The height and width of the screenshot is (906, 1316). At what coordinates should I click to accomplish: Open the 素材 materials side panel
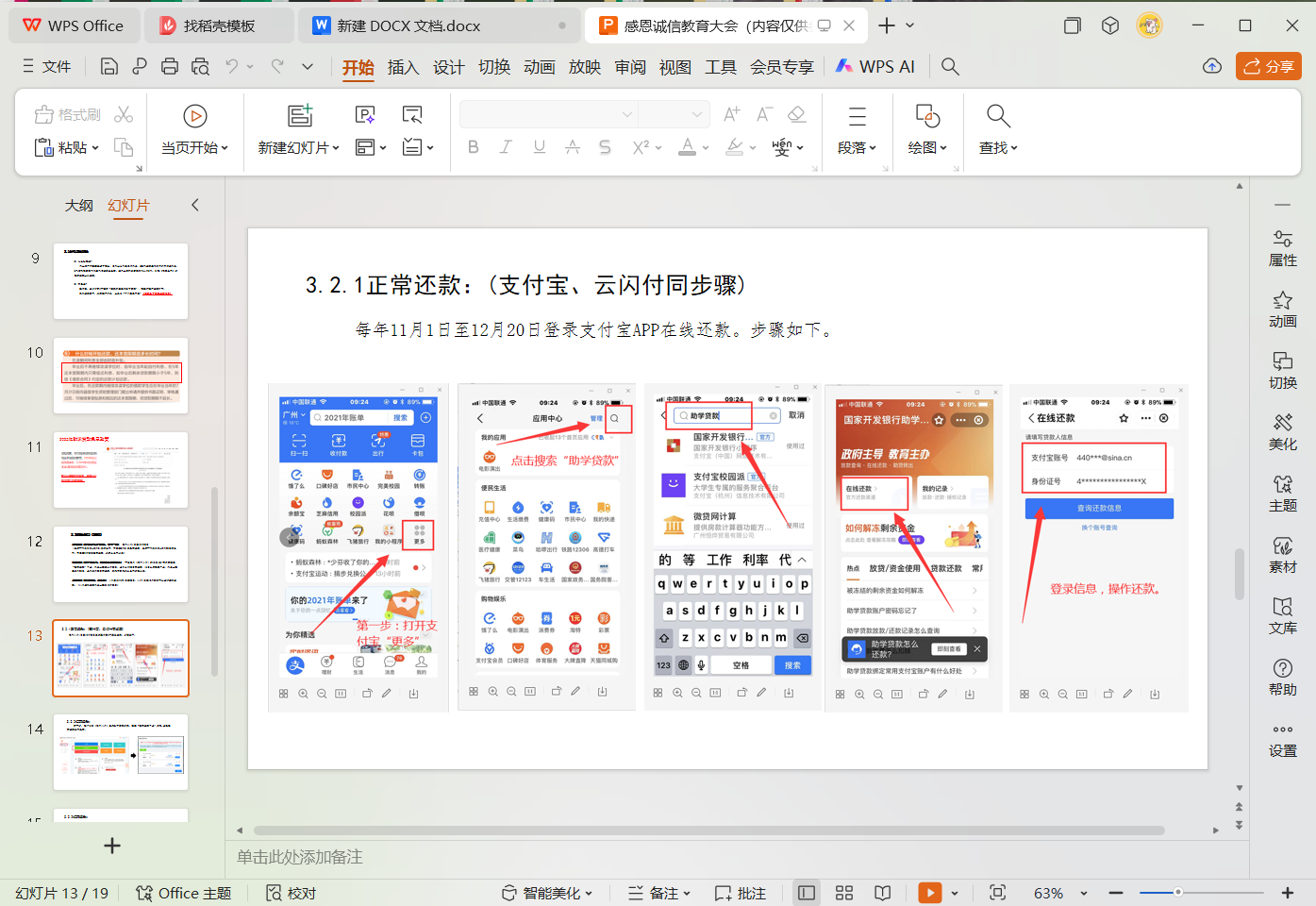tap(1282, 554)
